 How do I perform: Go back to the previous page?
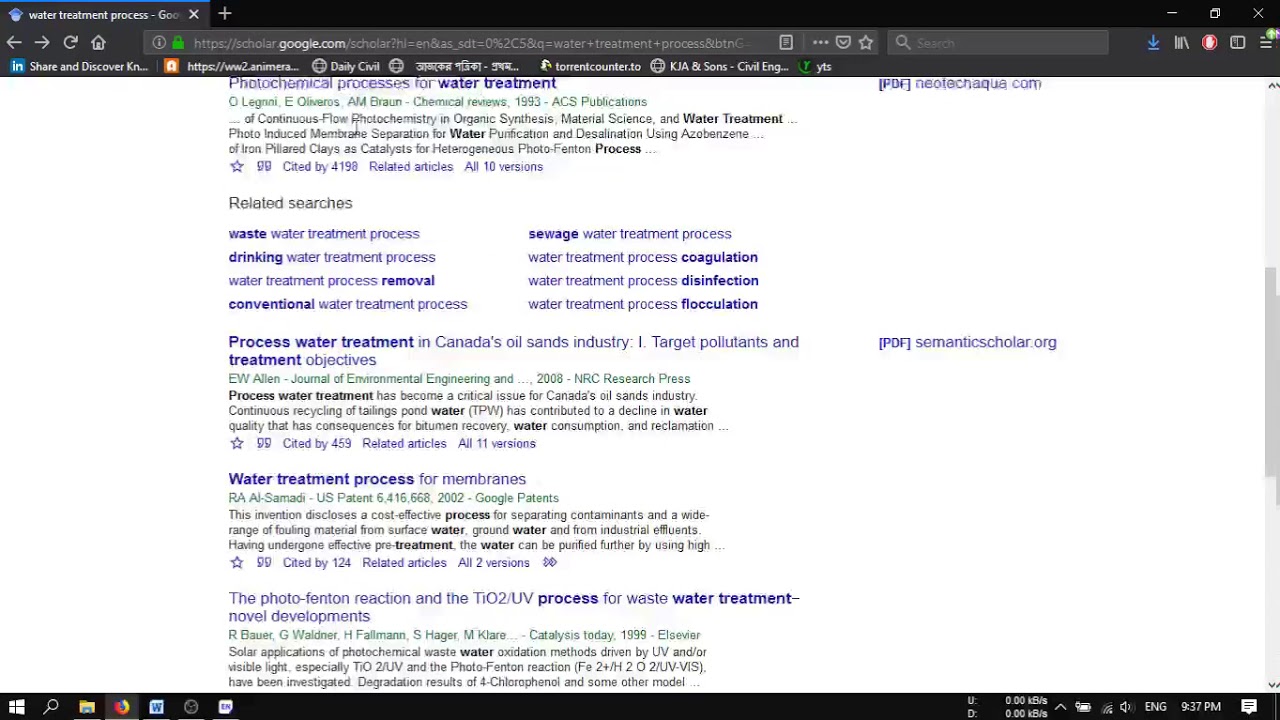coord(14,43)
